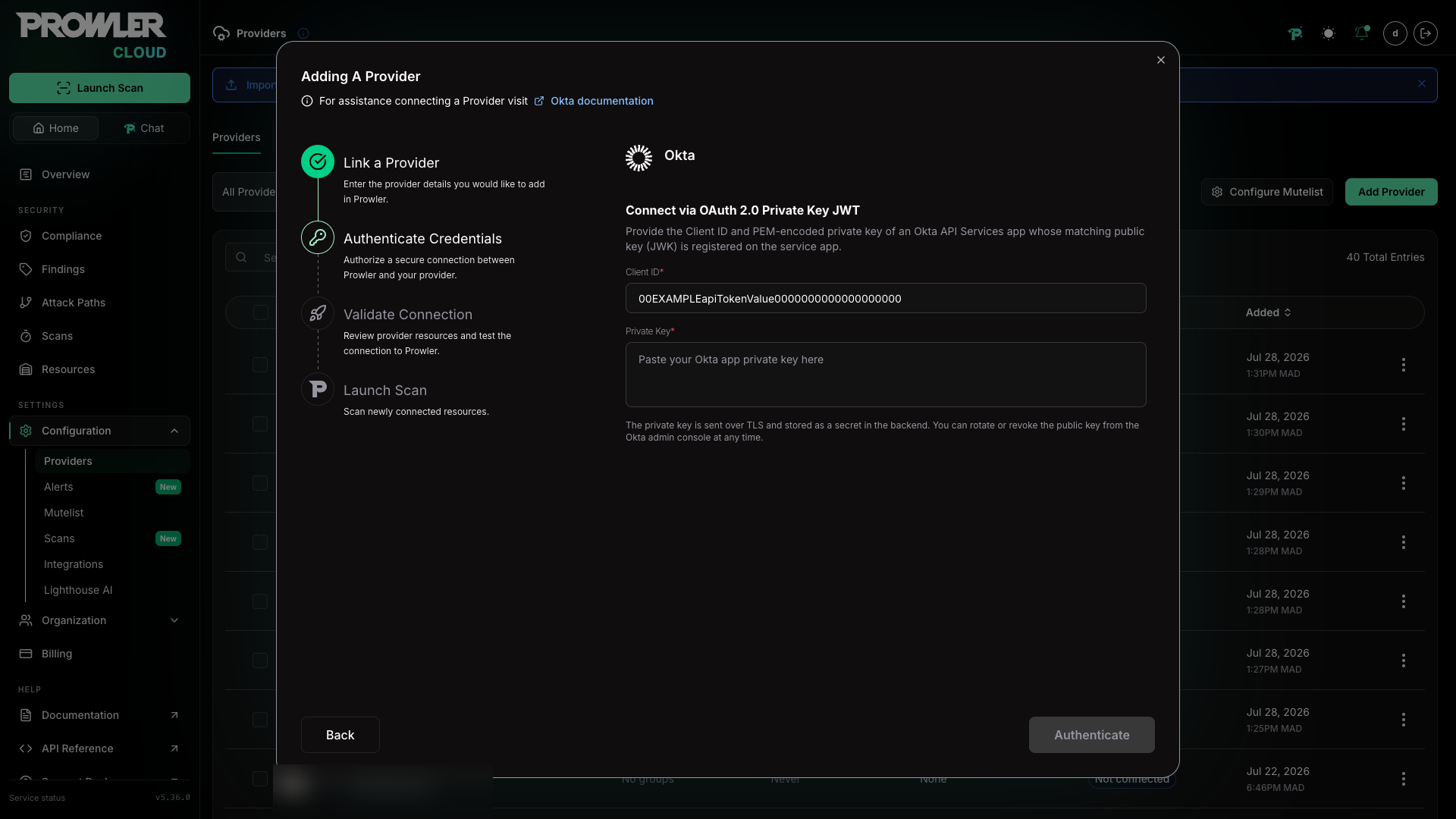
Task: Go to Findings using the tag icon
Action: (x=26, y=269)
